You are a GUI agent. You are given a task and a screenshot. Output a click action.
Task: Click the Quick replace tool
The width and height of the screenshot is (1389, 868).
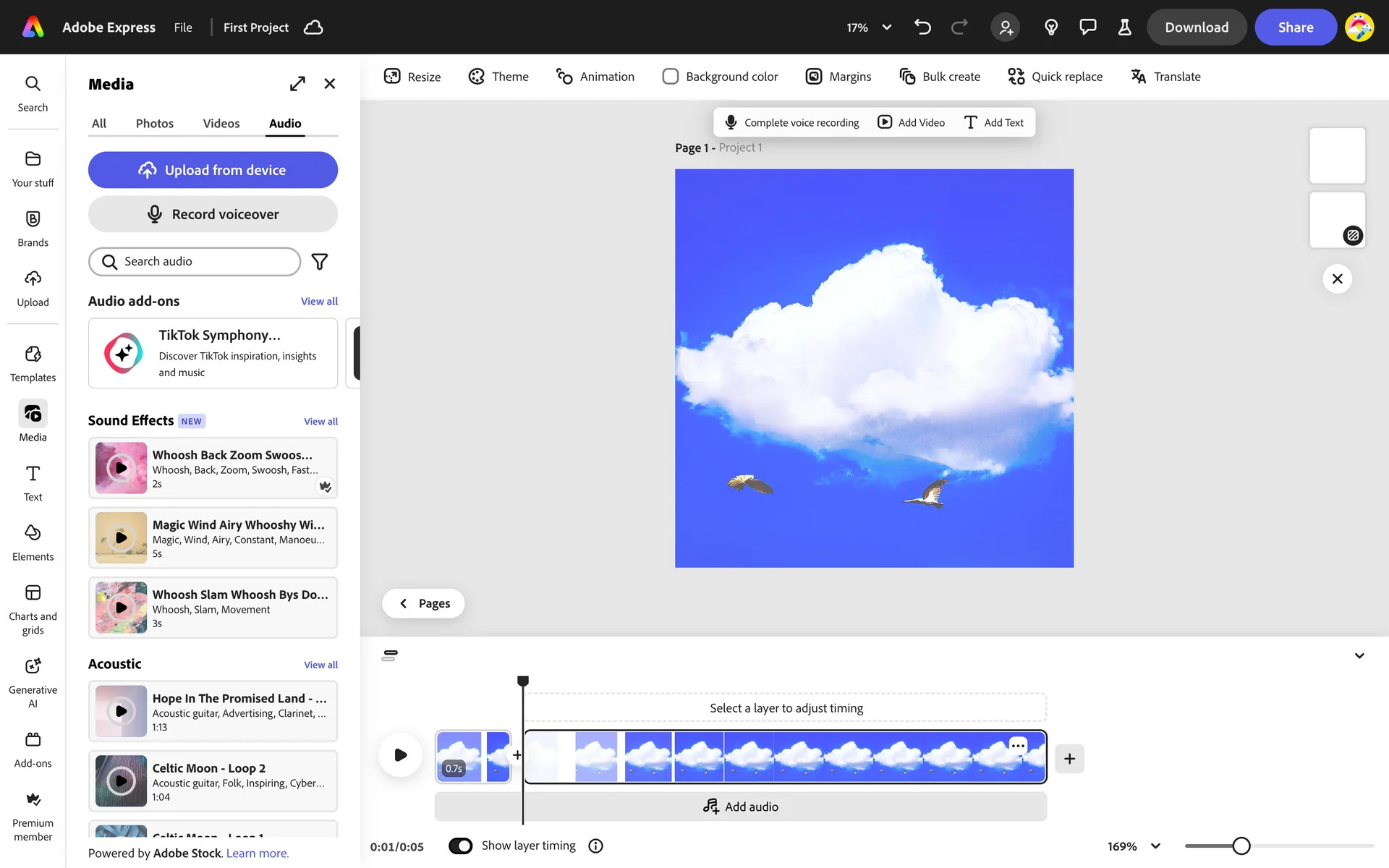point(1055,77)
